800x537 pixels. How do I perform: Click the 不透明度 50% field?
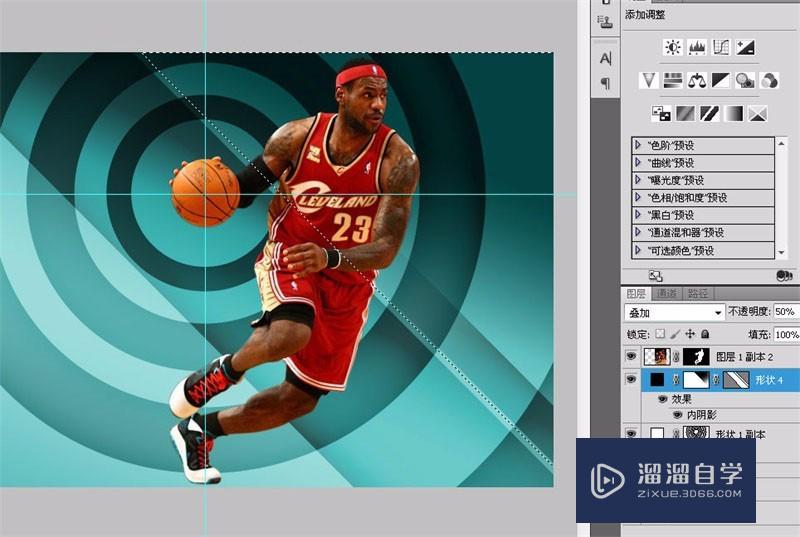point(786,312)
